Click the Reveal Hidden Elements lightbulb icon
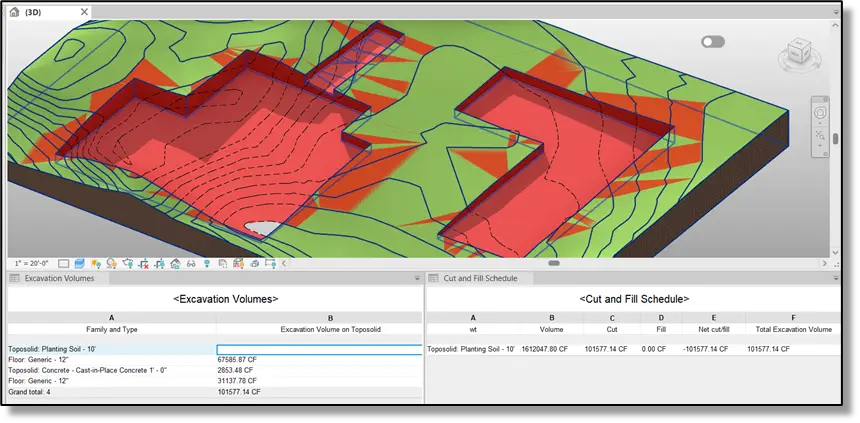This screenshot has width=860, height=423. pos(207,264)
